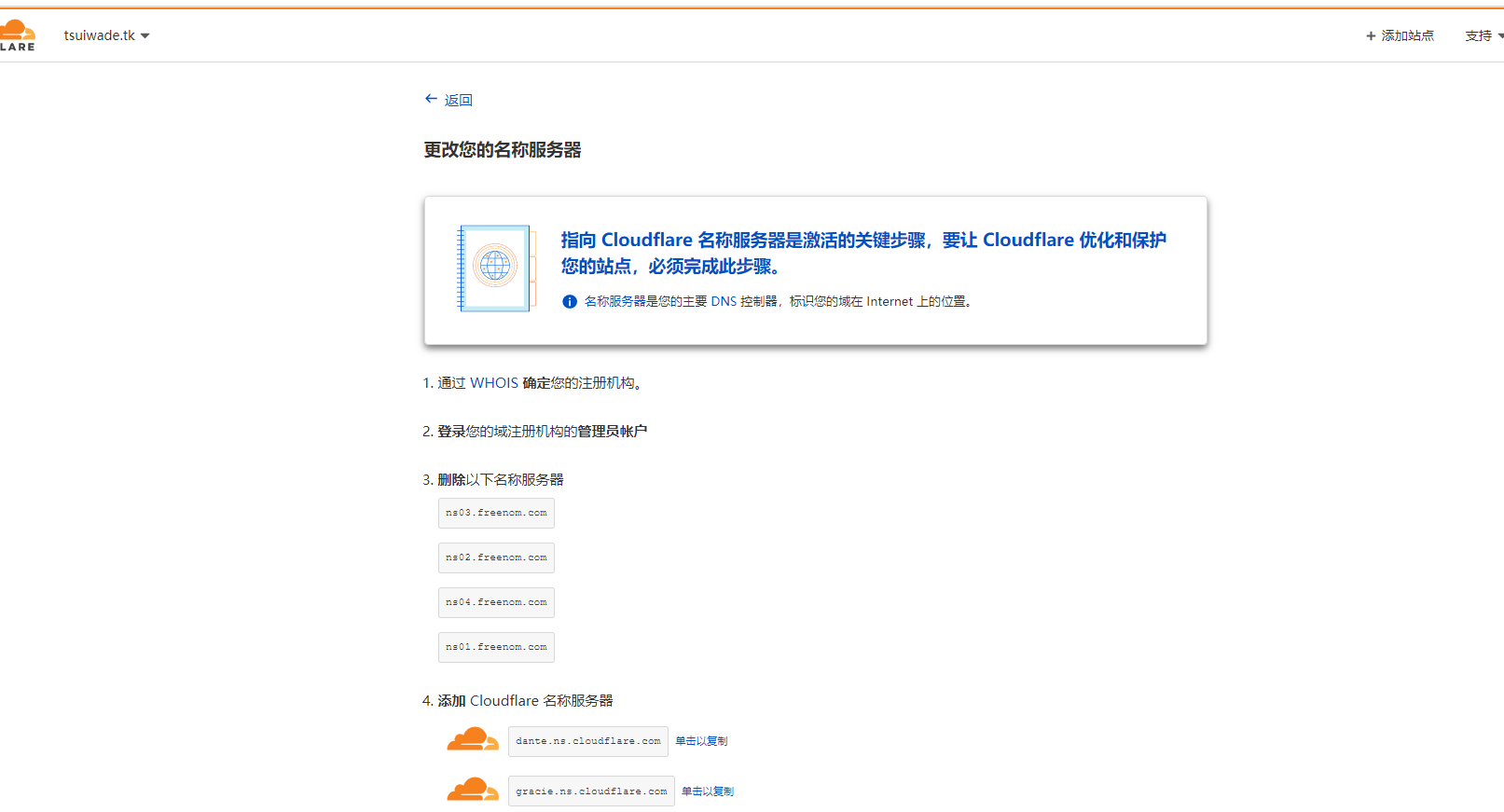This screenshot has height=812, width=1504.
Task: Open the tsuiwade.tk site dropdown
Action: click(106, 35)
